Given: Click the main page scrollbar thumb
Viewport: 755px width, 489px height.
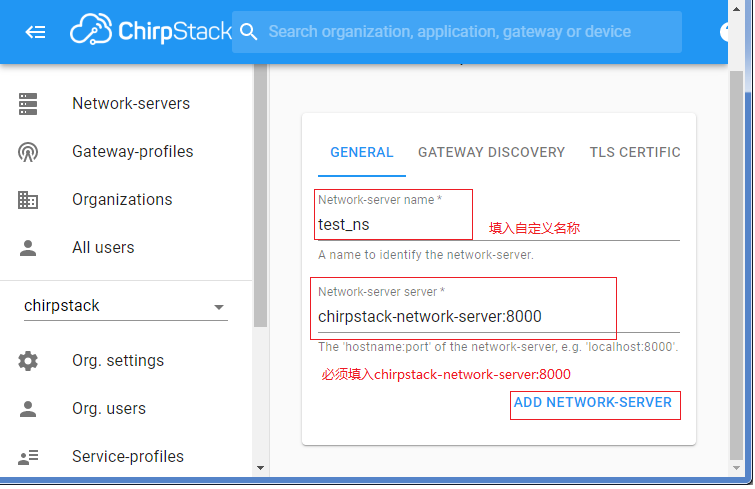Looking at the screenshot, I should [736, 266].
